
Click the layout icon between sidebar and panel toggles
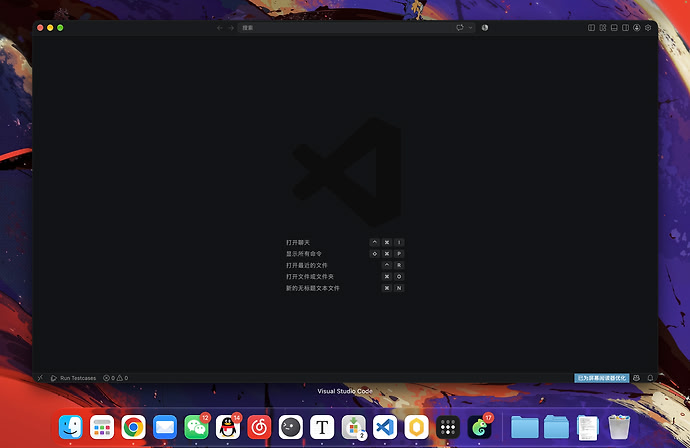click(603, 28)
